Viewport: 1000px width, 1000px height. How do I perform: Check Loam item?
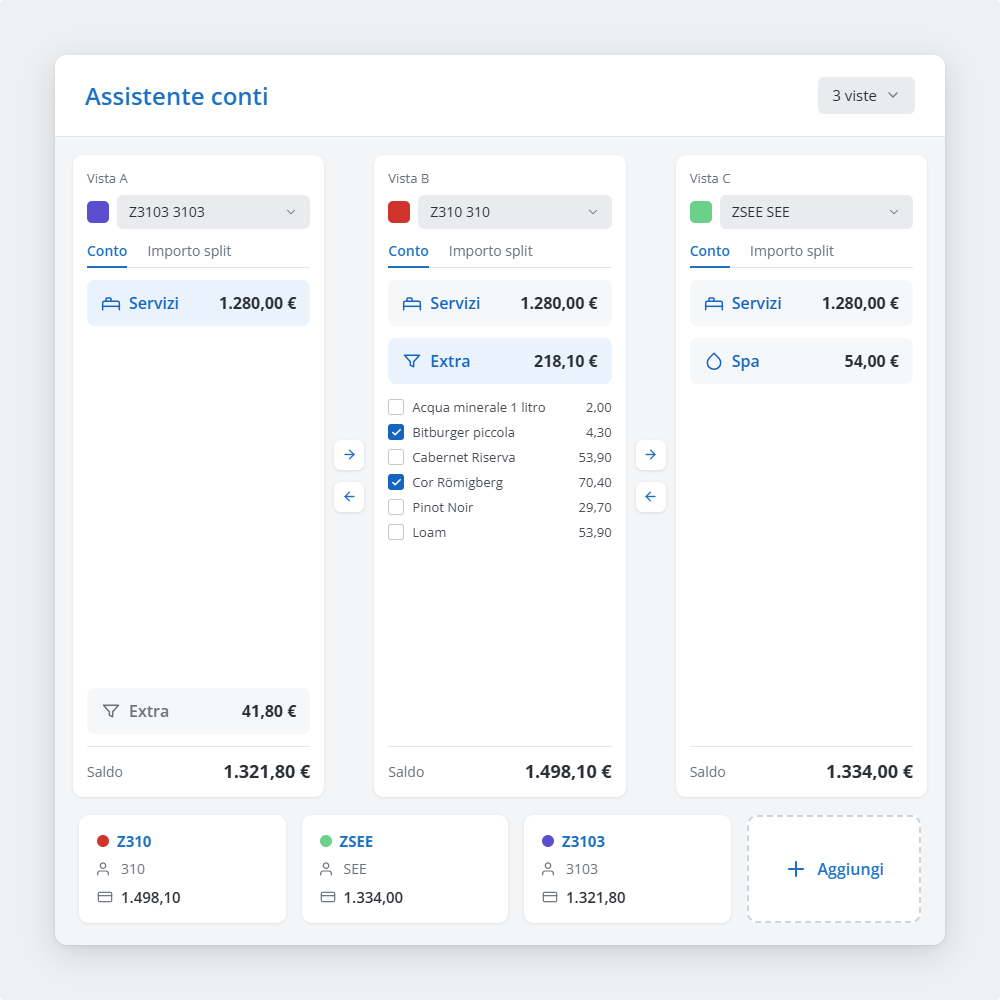pyautogui.click(x=396, y=533)
